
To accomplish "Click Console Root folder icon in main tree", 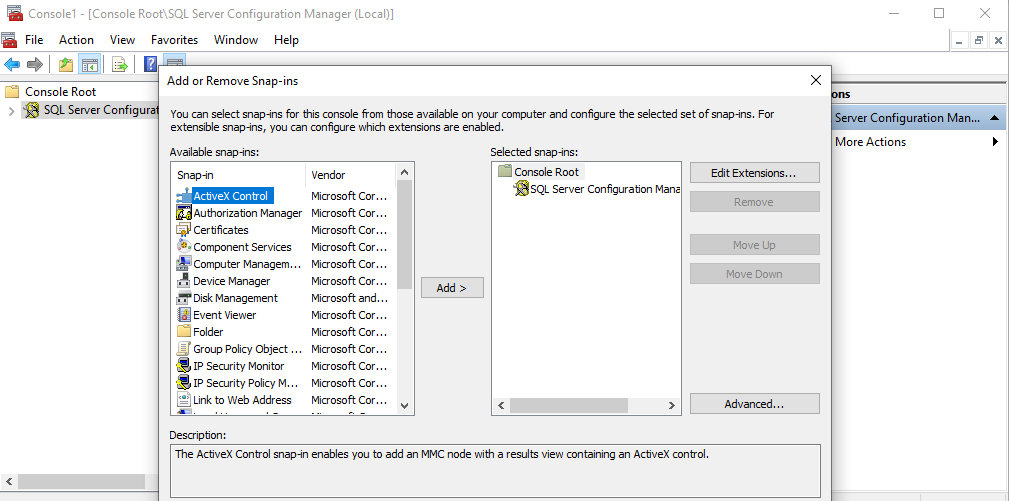I will [x=12, y=92].
